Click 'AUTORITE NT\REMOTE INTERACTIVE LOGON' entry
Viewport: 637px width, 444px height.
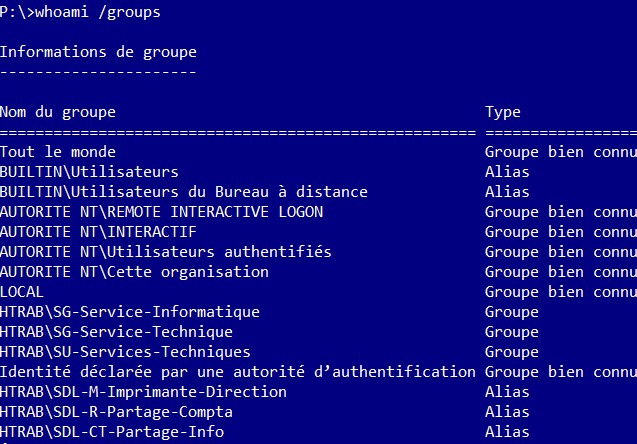pyautogui.click(x=161, y=212)
